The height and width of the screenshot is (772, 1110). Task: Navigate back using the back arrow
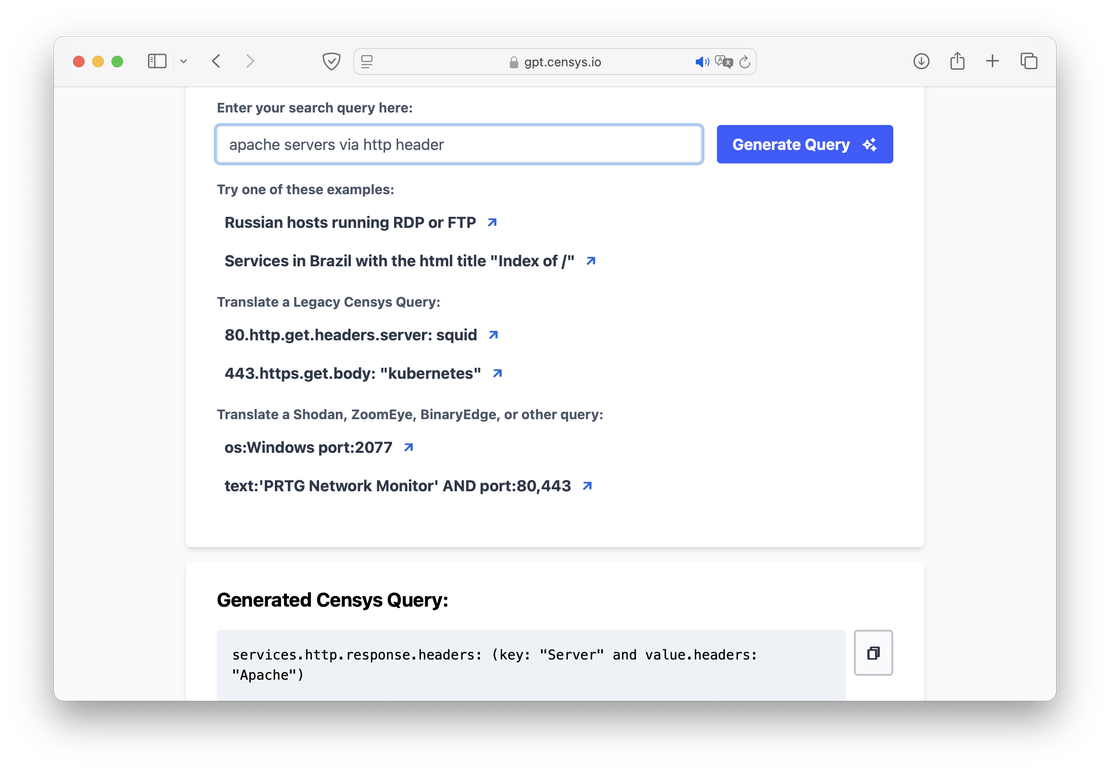(216, 61)
